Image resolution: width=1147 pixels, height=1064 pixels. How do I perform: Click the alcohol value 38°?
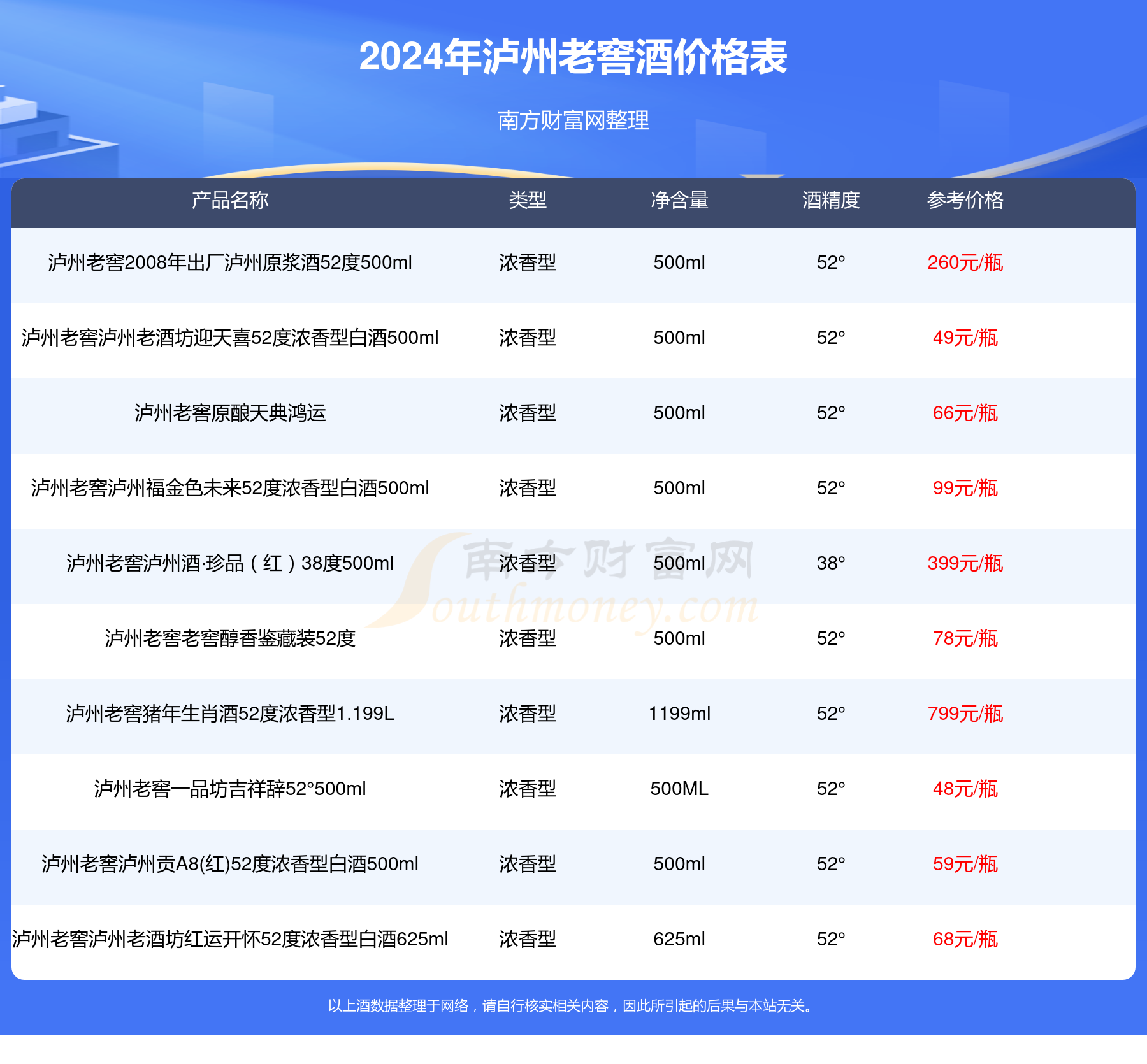pos(831,563)
